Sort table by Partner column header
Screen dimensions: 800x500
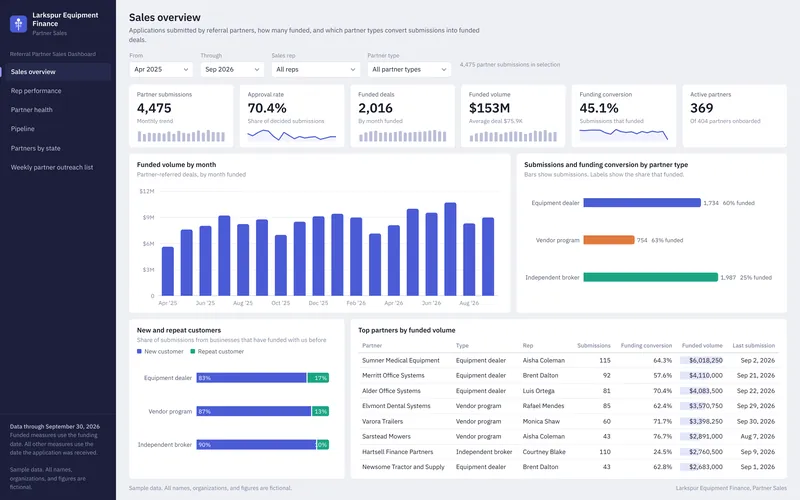[372, 346]
